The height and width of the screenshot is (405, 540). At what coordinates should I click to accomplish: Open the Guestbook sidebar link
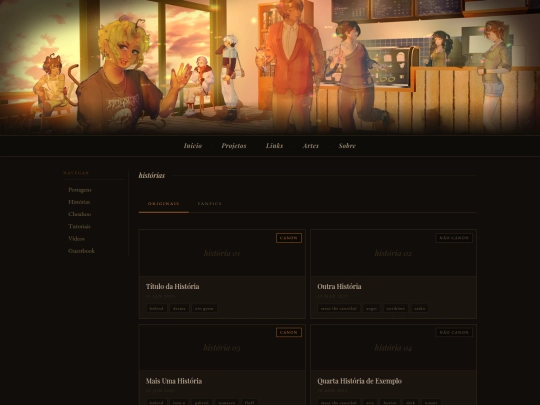tap(81, 251)
